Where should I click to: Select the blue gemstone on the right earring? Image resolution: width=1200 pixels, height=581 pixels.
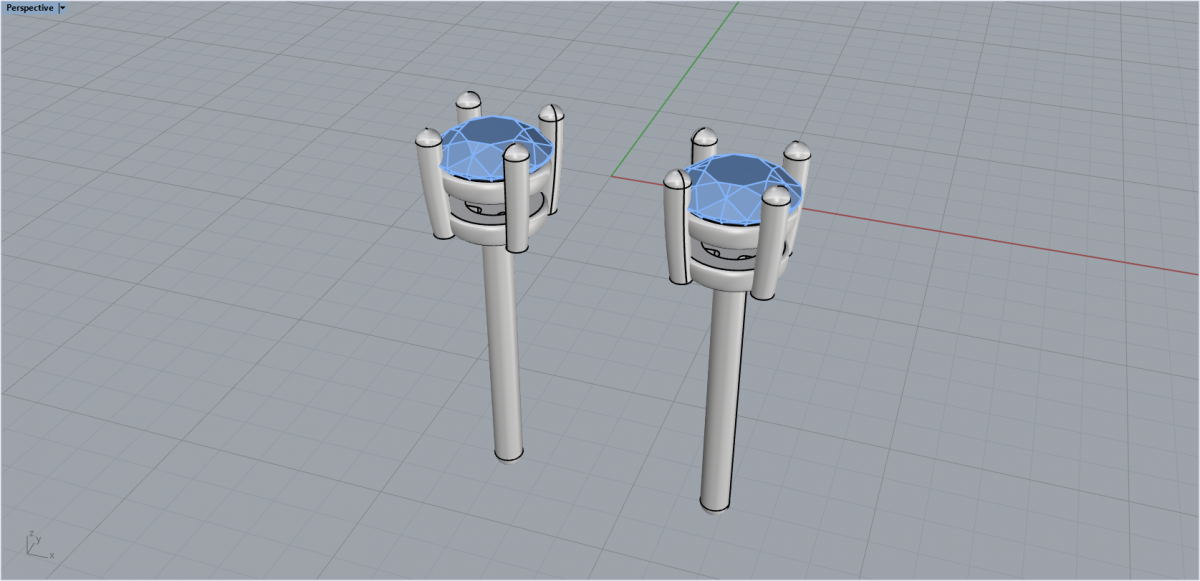pyautogui.click(x=741, y=187)
